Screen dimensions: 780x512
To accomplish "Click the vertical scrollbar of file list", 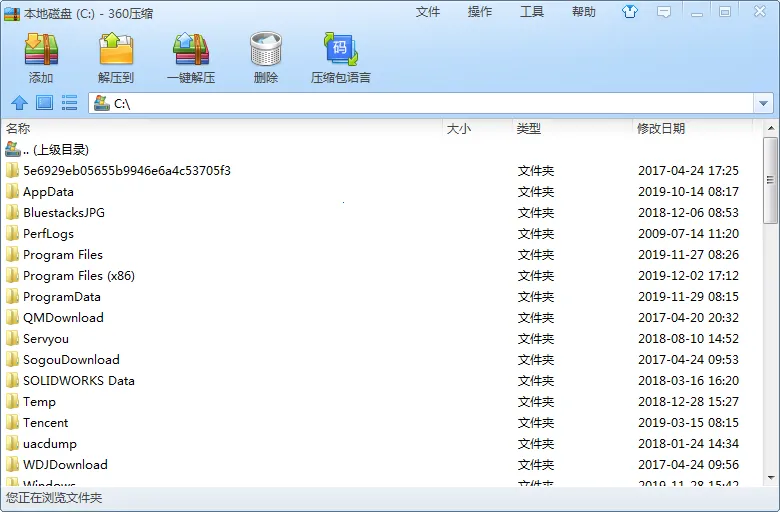I will tap(770, 180).
